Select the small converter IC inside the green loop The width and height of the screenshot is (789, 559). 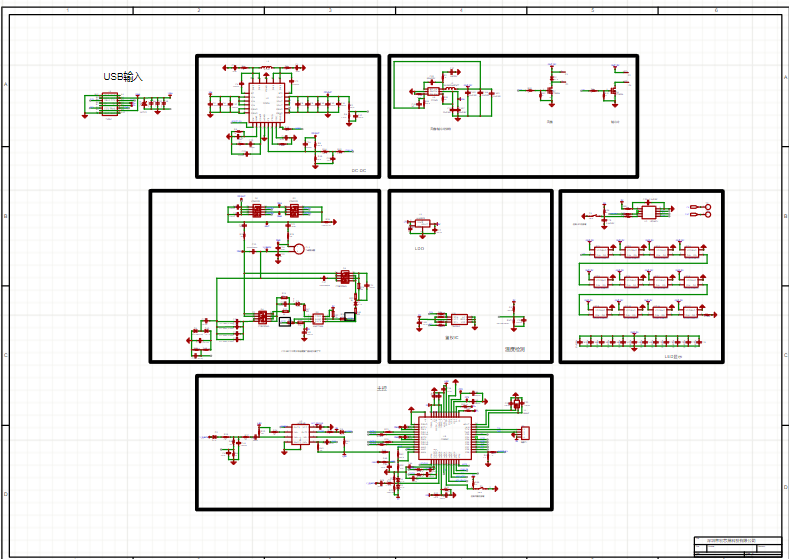pos(433,92)
